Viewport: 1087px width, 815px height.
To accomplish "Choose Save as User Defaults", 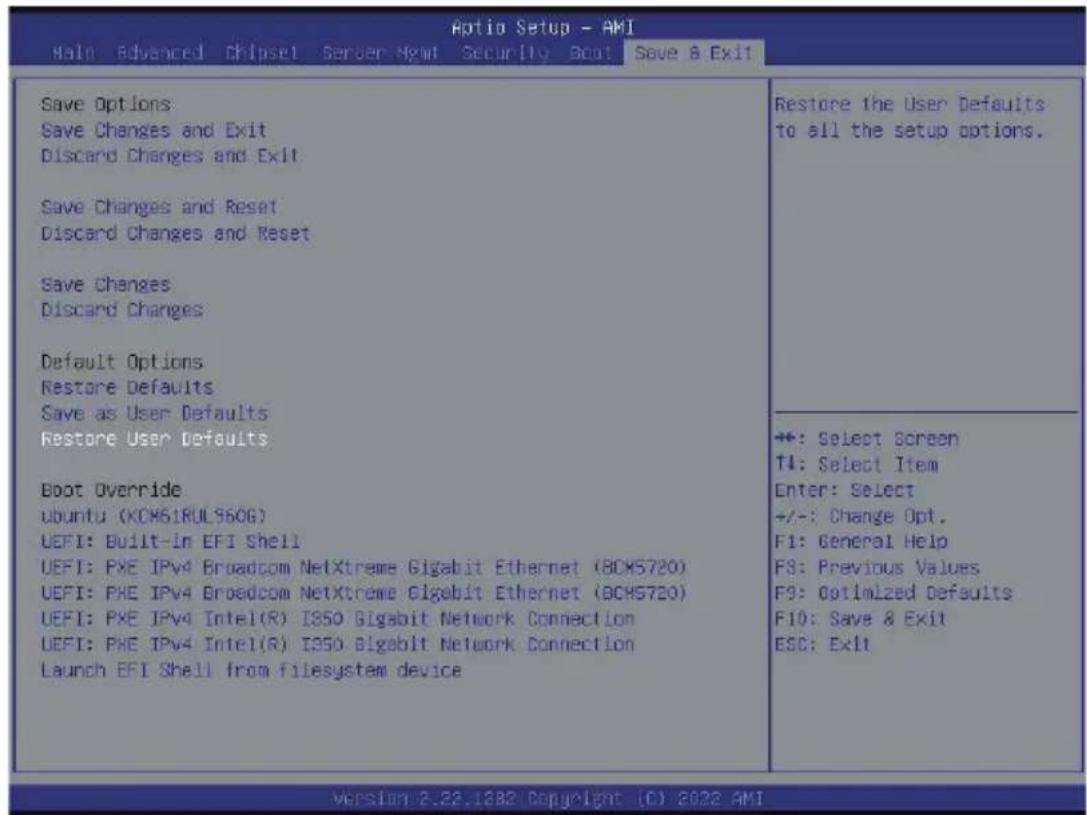I will (x=154, y=414).
